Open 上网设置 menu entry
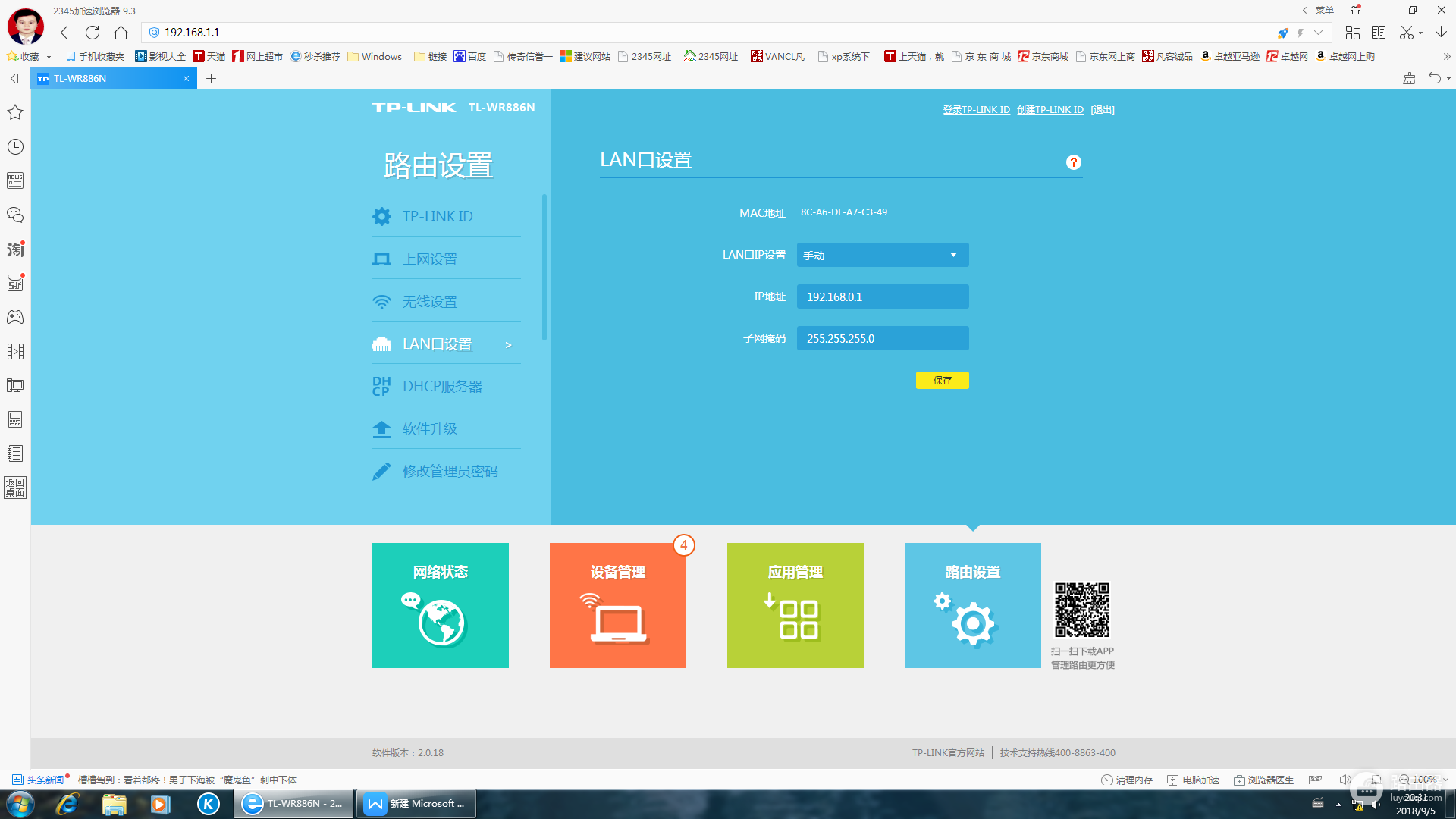This screenshot has width=1456, height=819. point(430,259)
